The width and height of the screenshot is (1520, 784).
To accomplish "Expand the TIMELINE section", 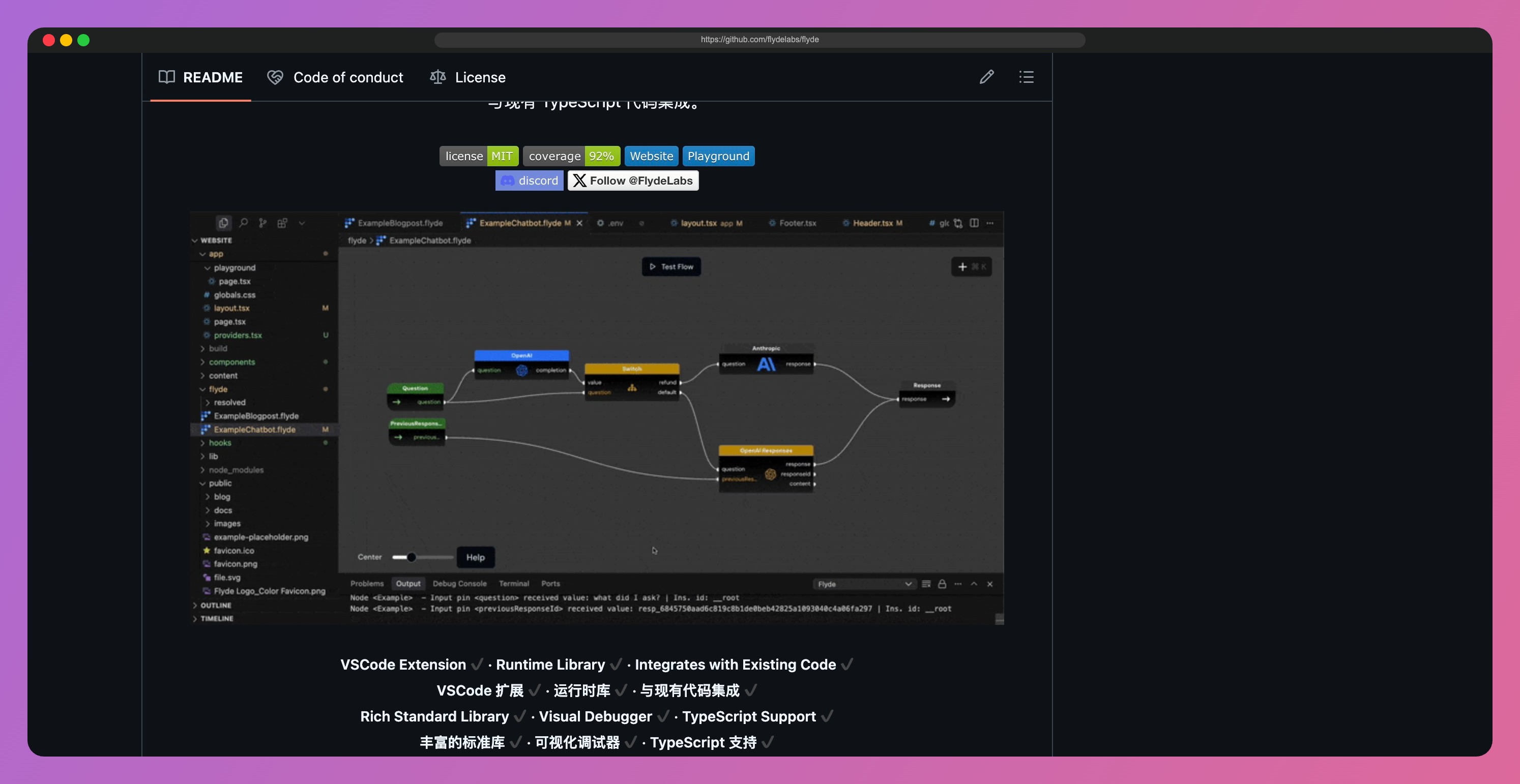I will coord(195,619).
